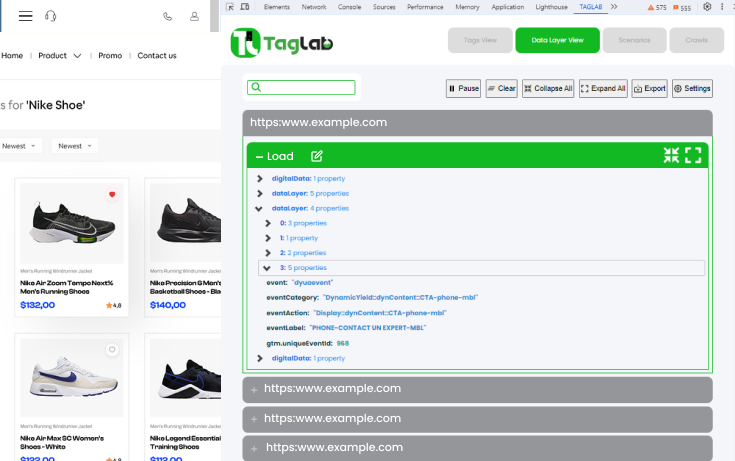The image size is (735, 461).
Task: Expand last digitalData: 1 property row
Action: point(260,358)
